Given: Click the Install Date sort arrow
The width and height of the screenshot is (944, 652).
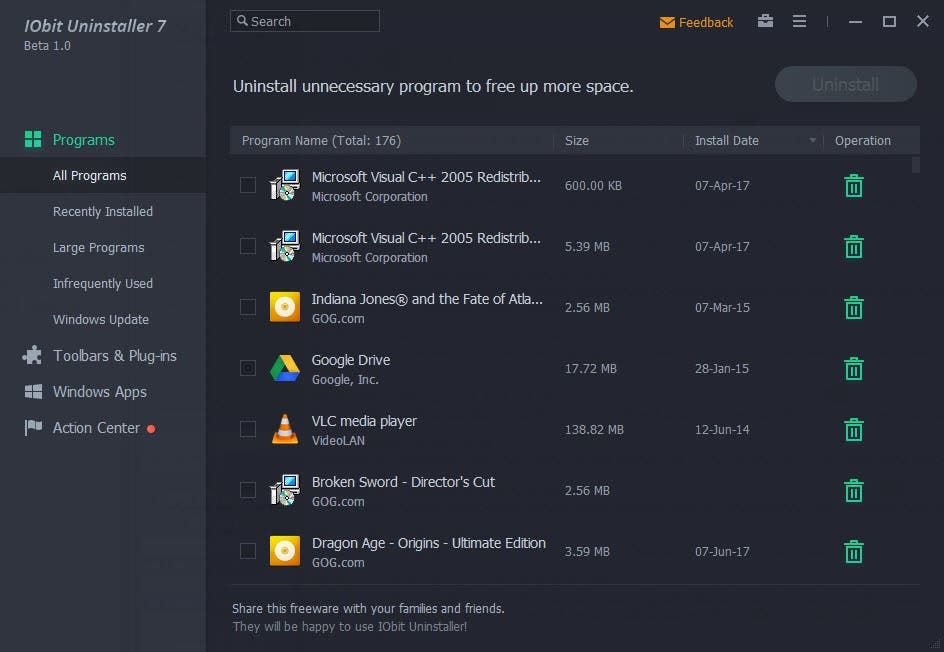Looking at the screenshot, I should tap(812, 140).
